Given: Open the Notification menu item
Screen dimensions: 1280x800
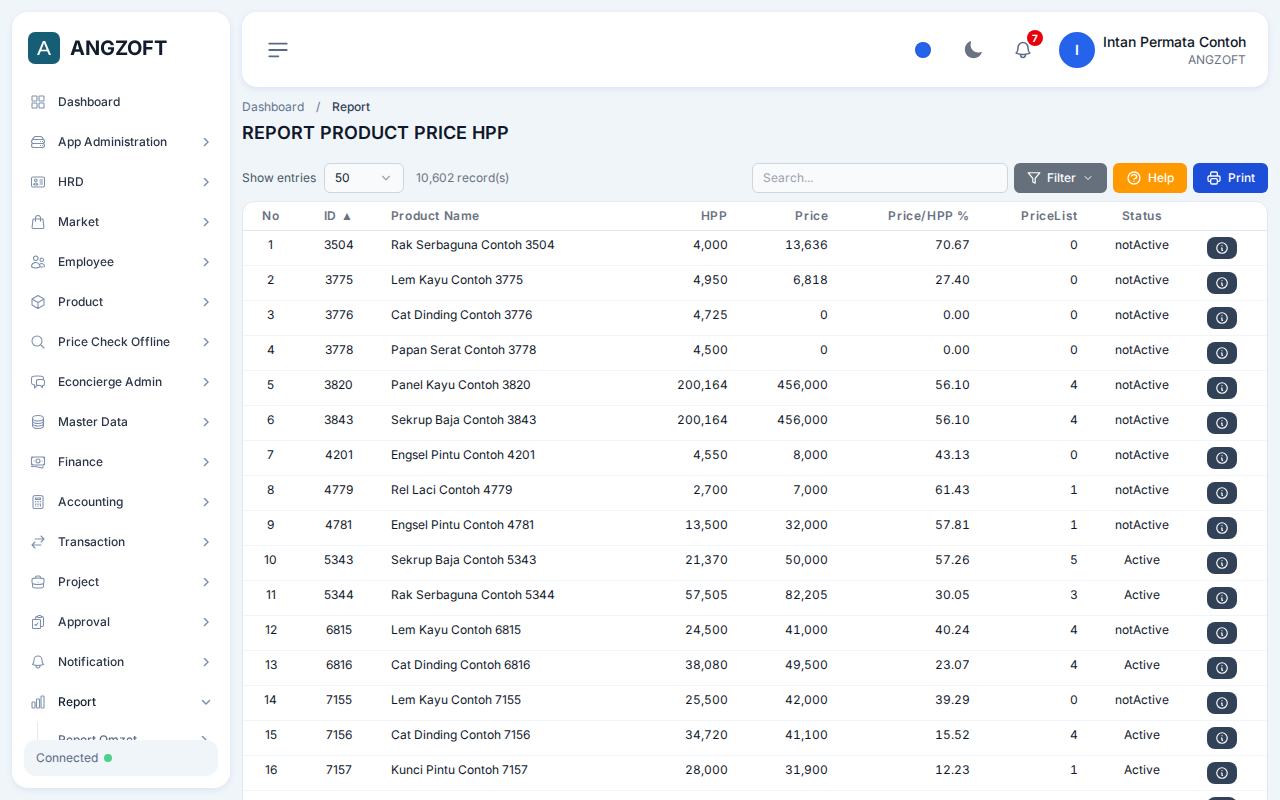Looking at the screenshot, I should 121,662.
